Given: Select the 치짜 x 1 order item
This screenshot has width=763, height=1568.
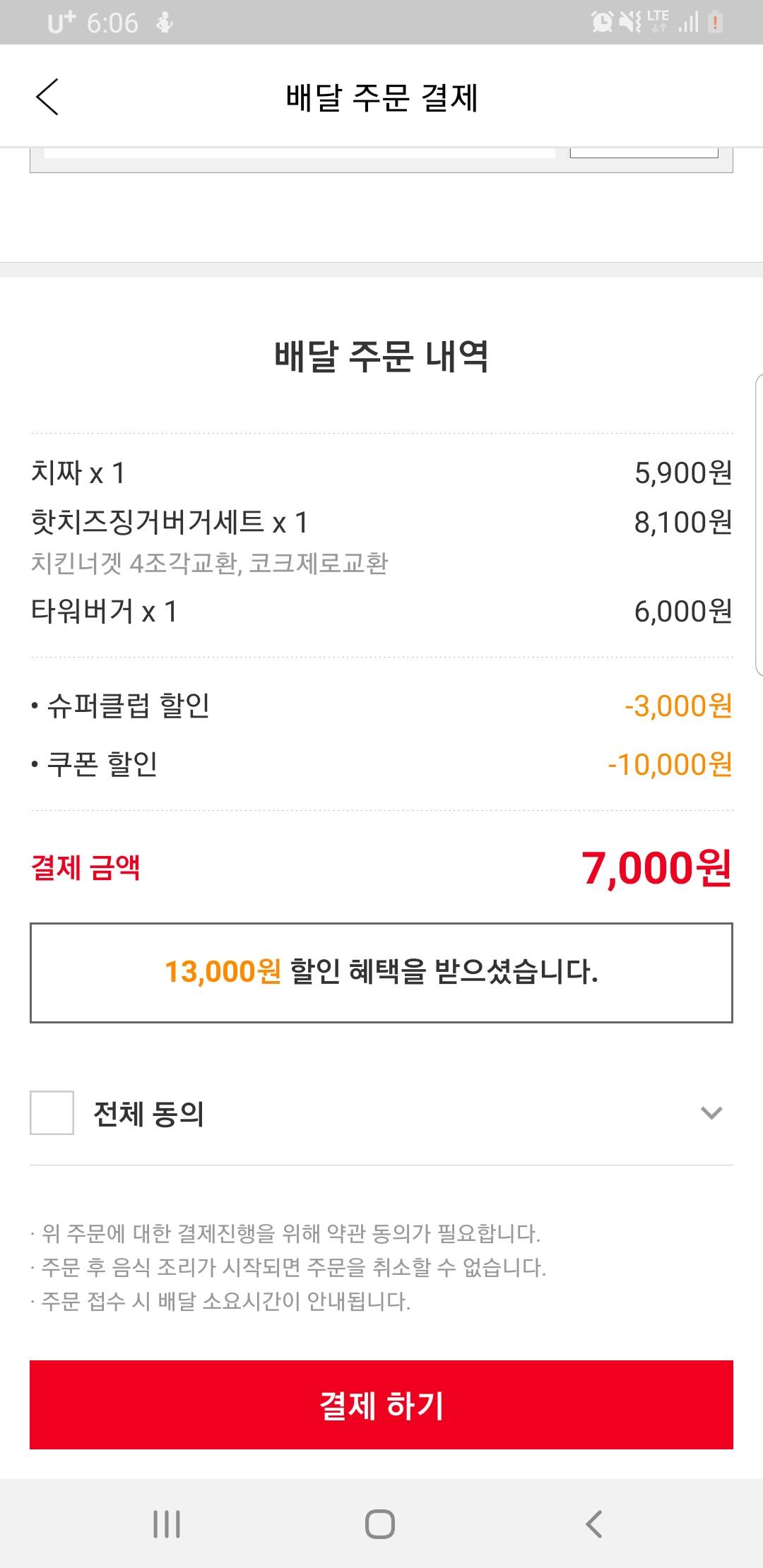Looking at the screenshot, I should (x=78, y=473).
